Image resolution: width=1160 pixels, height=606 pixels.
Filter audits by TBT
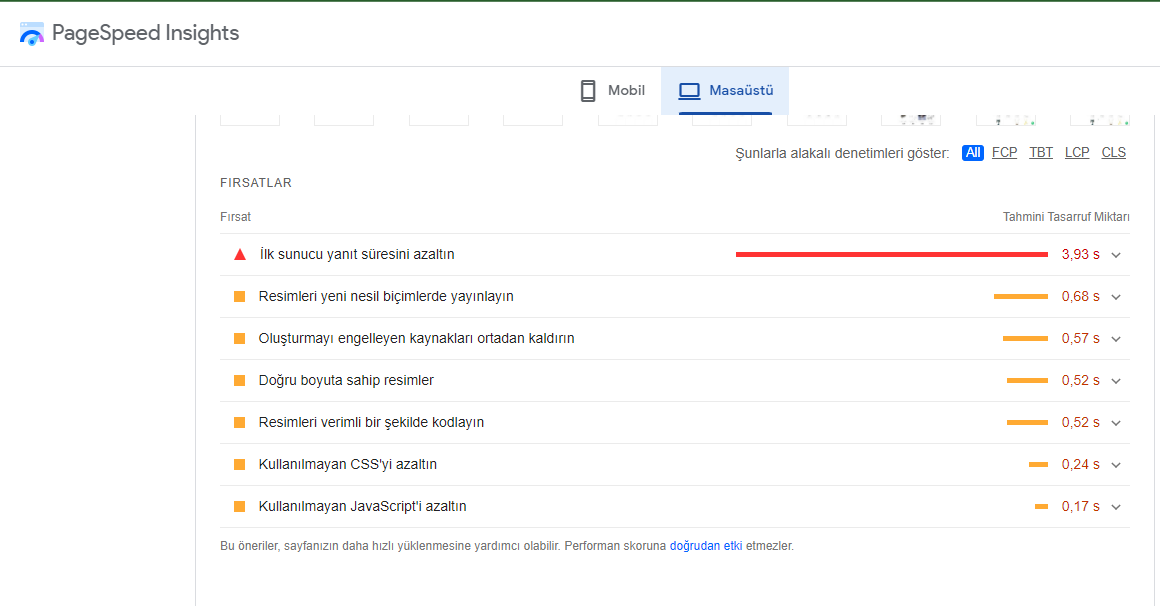[1041, 153]
